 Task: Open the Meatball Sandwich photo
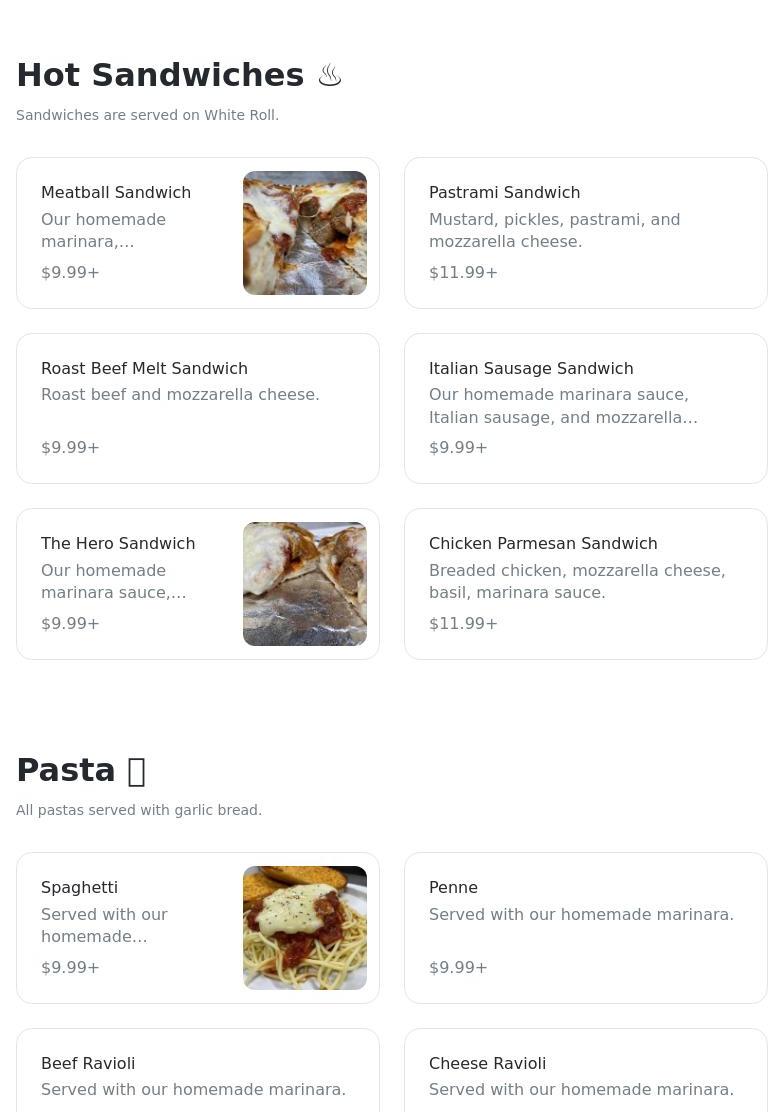tap(305, 233)
